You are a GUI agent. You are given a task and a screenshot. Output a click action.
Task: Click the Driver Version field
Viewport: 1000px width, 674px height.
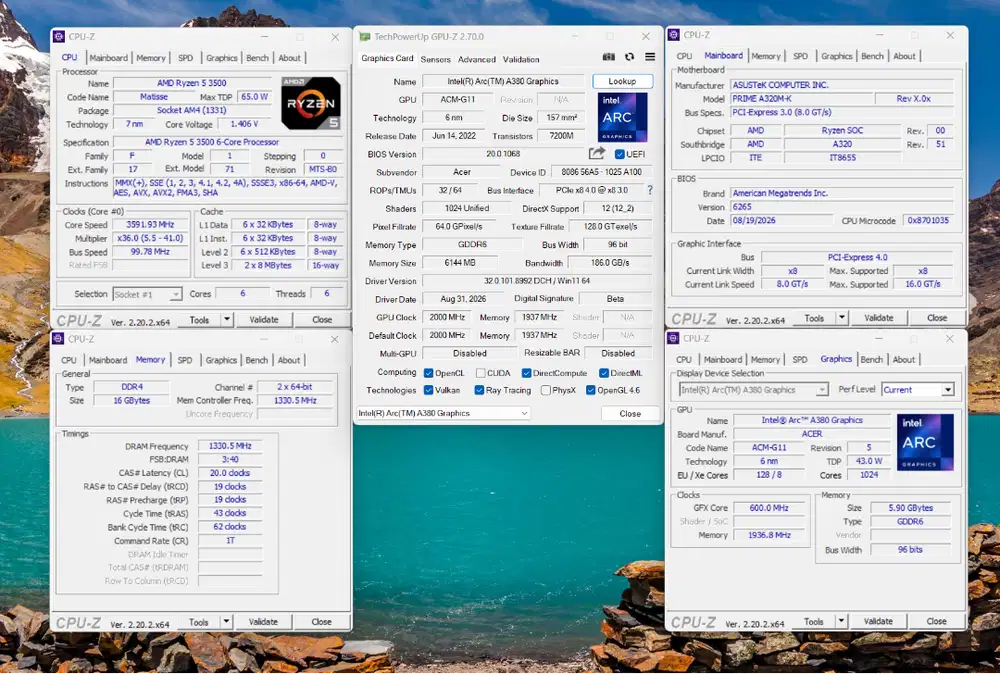tap(537, 281)
